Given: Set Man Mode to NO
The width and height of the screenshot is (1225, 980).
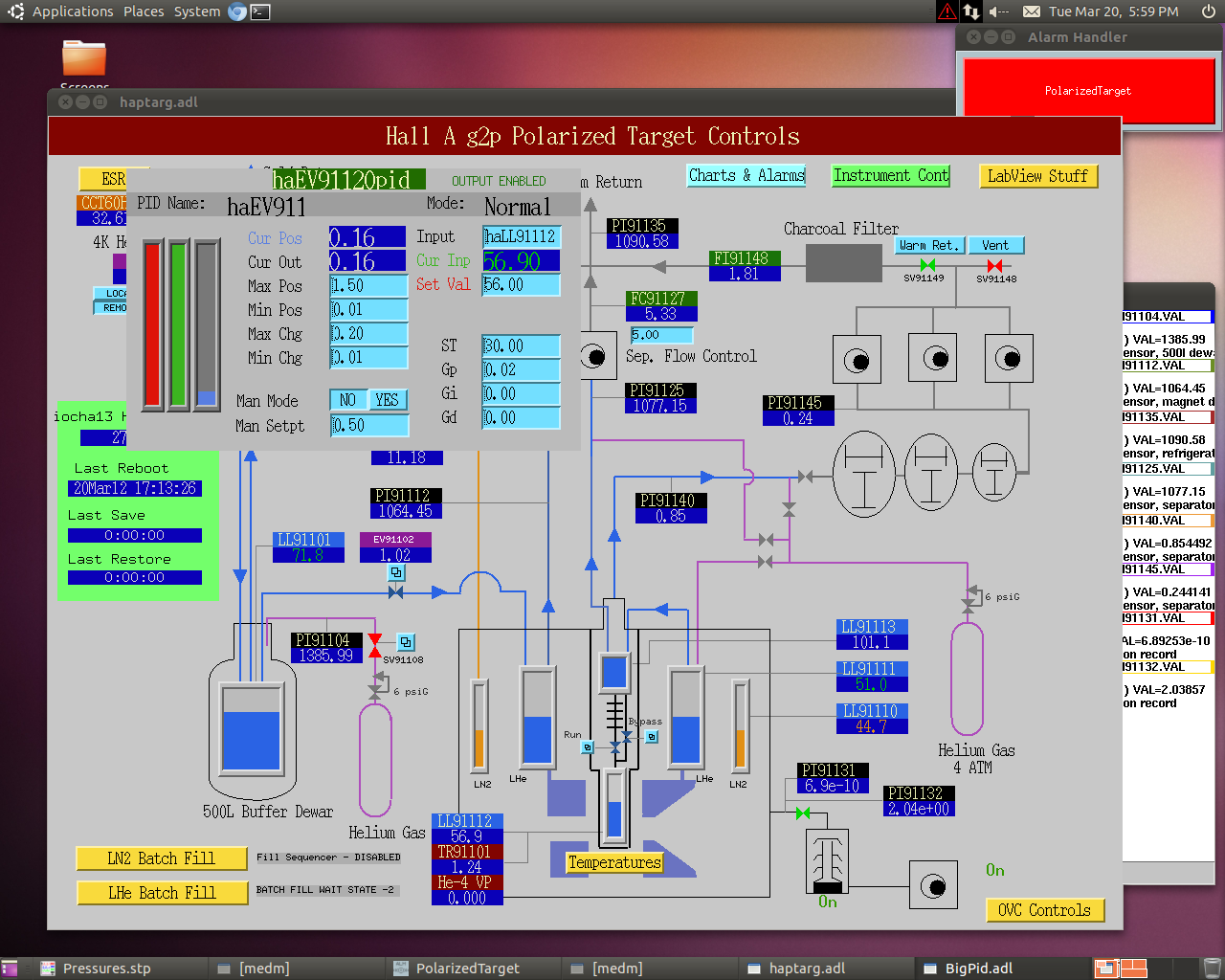Looking at the screenshot, I should [347, 400].
